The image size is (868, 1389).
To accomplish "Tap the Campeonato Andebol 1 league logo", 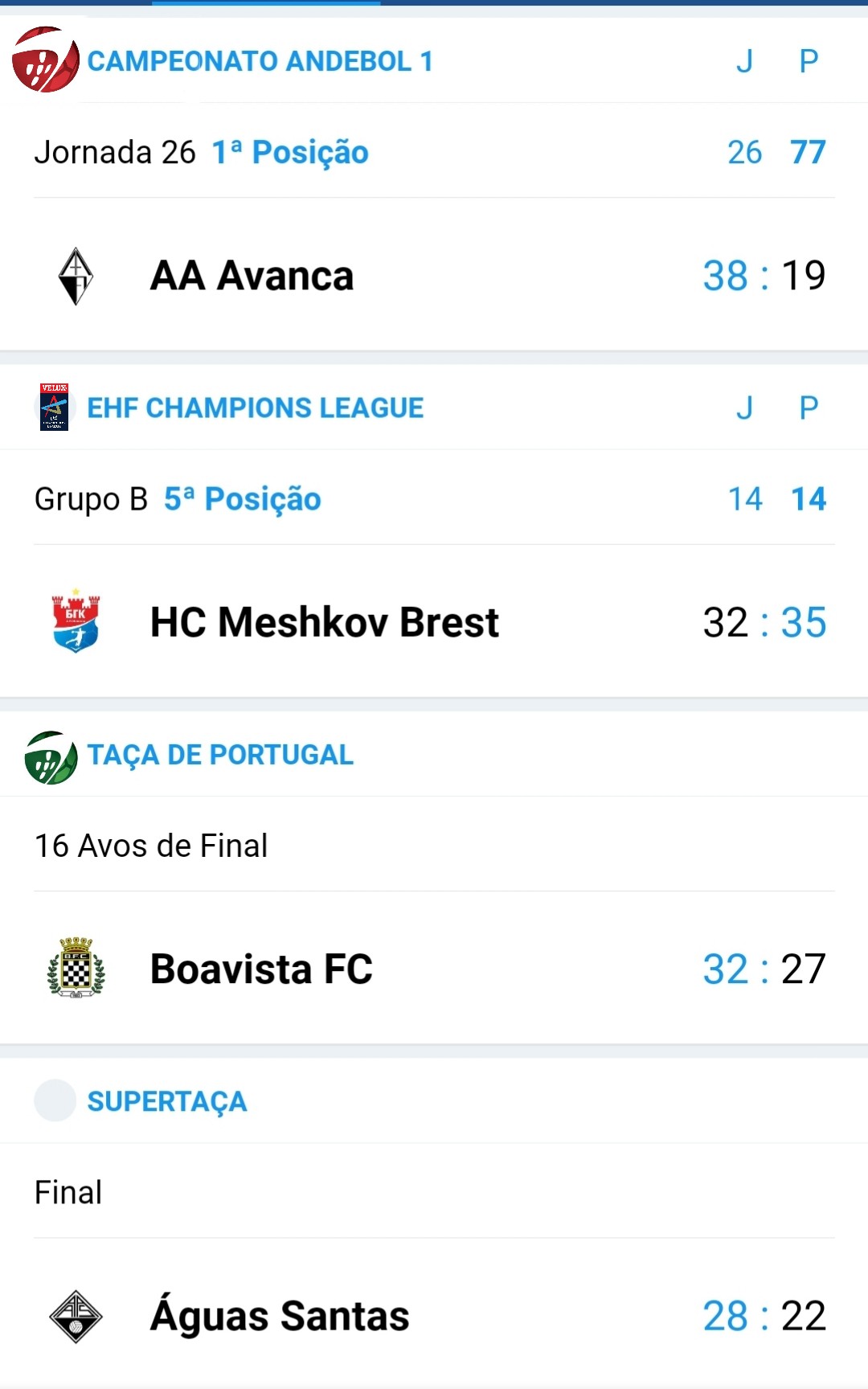I will (x=46, y=59).
